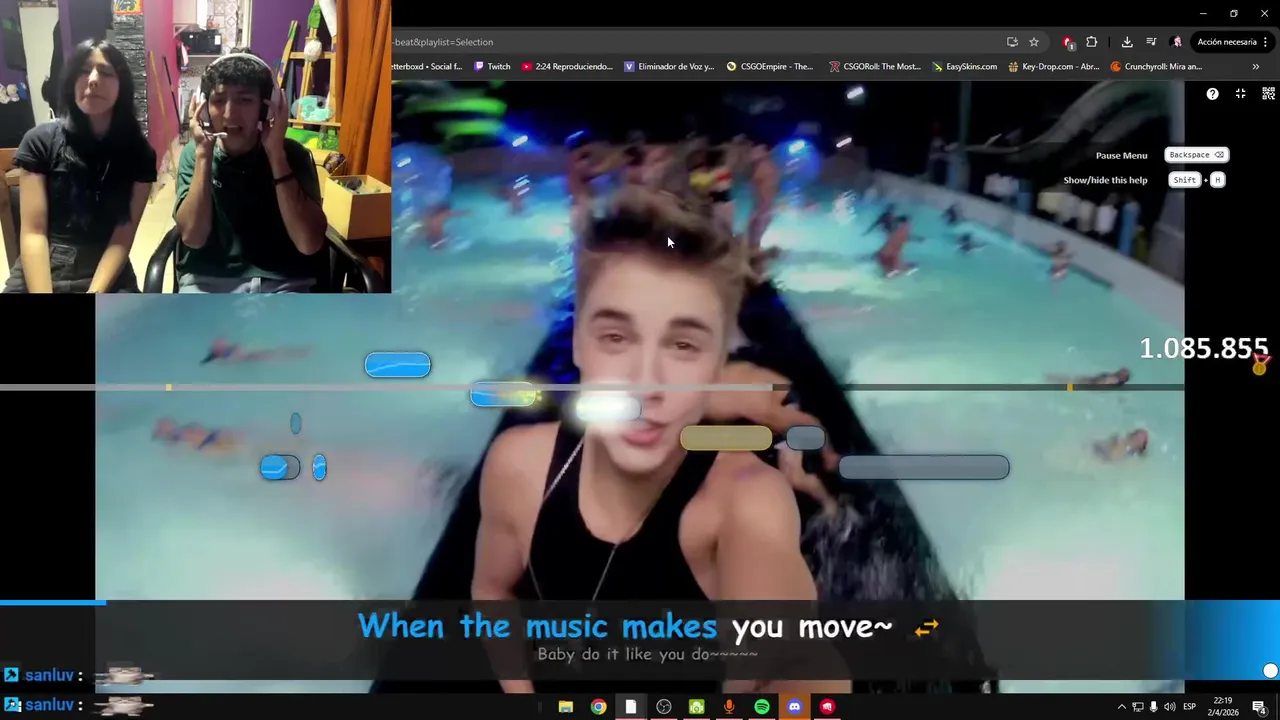Screen dimensions: 1280x720
Task: Open Chrome from the taskbar
Action: [x=598, y=707]
